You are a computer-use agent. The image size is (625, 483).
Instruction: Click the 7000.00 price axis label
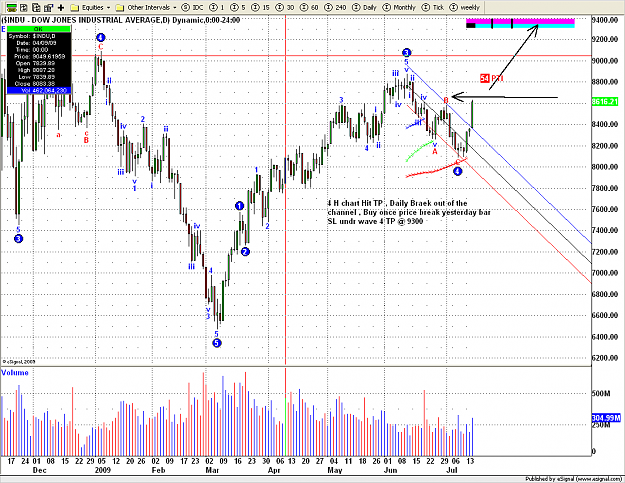605,273
